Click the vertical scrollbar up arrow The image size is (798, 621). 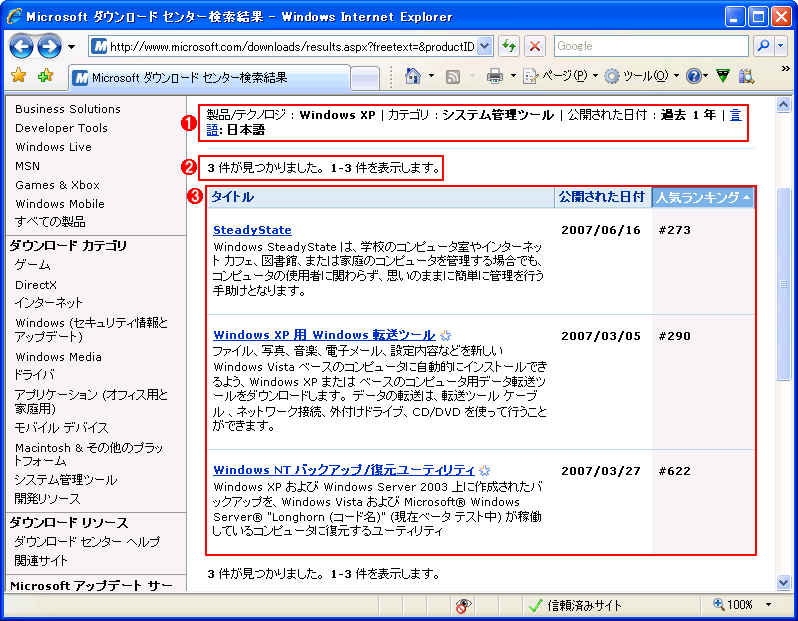tap(783, 104)
